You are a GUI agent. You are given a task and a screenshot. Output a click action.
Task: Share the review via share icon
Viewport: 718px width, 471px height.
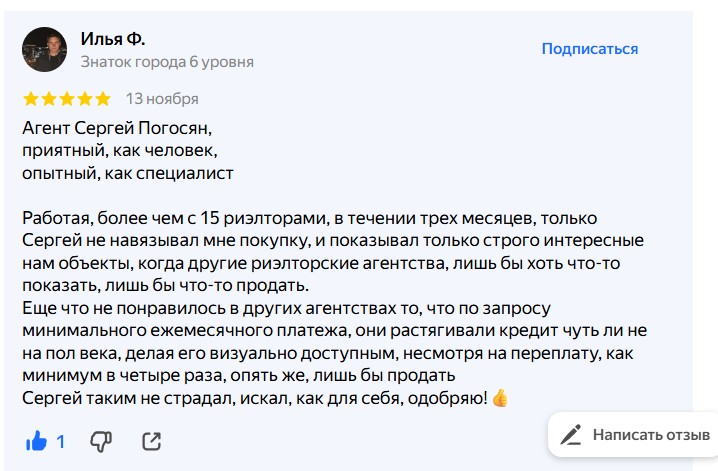[152, 441]
